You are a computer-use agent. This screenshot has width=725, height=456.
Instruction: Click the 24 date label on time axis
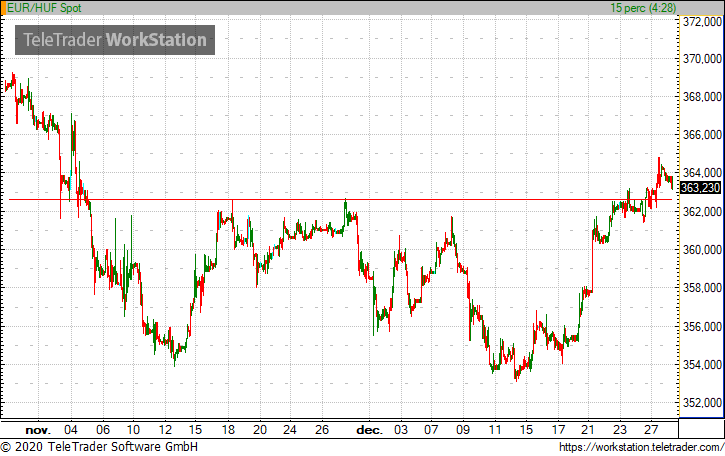click(290, 430)
